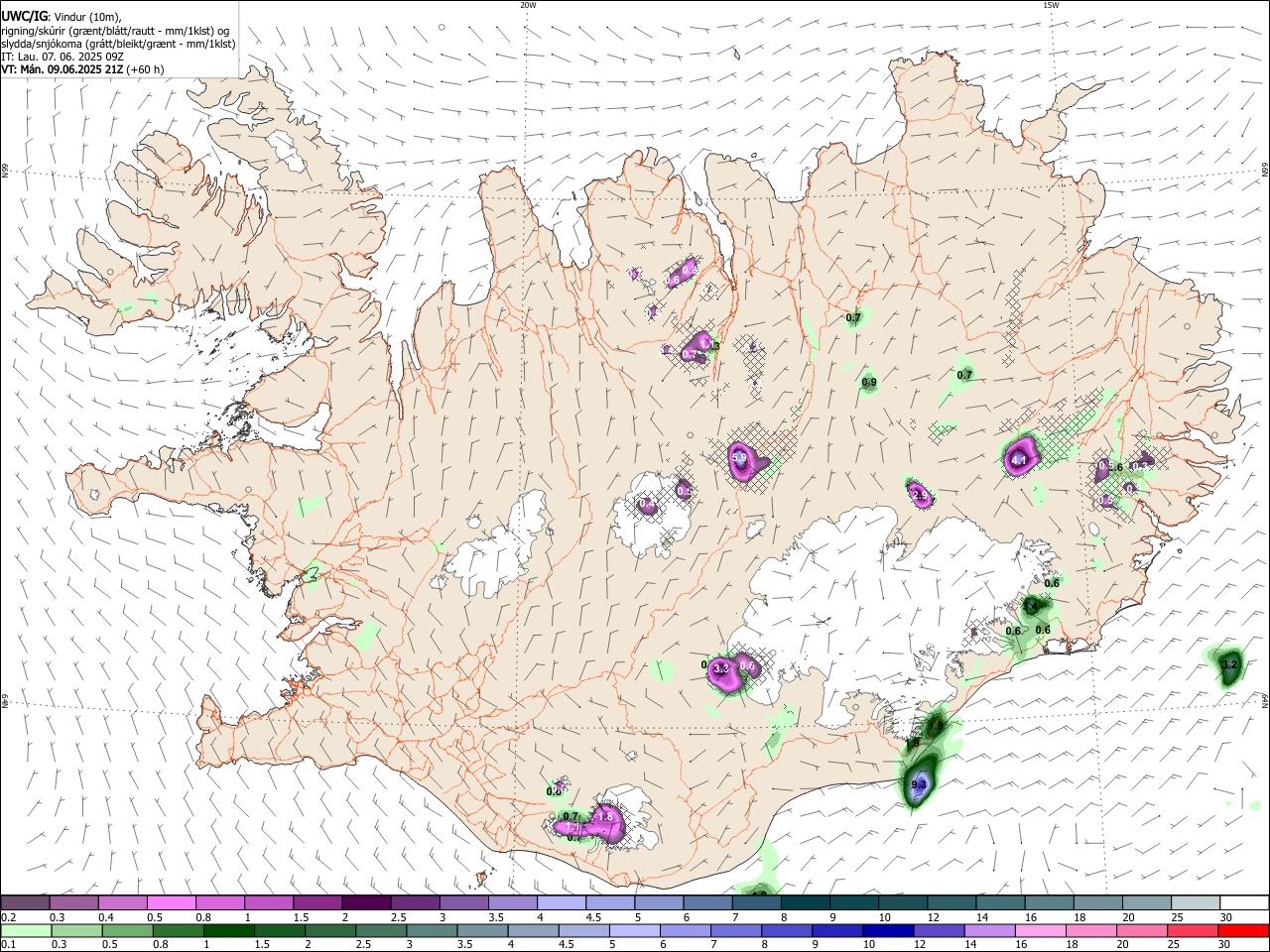1270x952 pixels.
Task: Select the 3.3 snow value label
Action: (721, 668)
